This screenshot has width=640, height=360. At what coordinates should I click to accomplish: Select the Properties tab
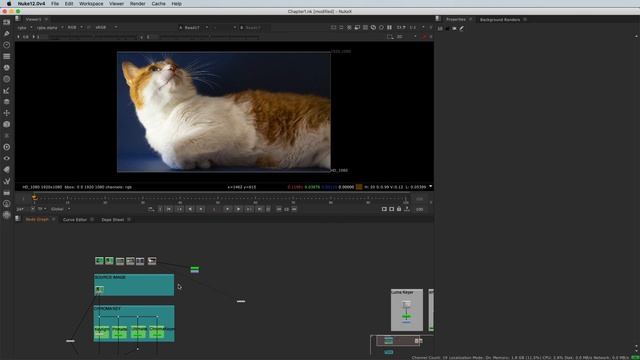[x=456, y=19]
